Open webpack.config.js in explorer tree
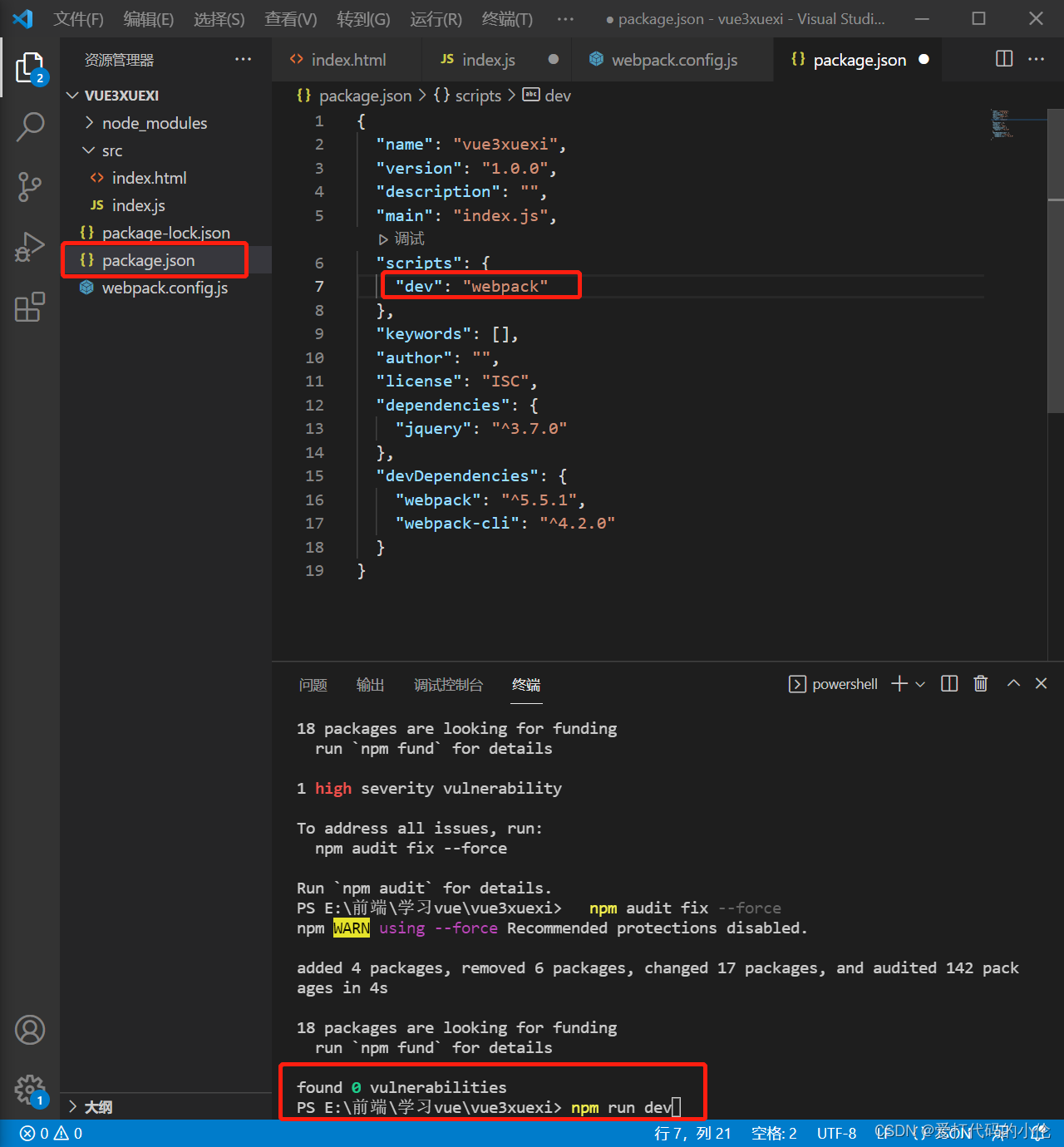Viewport: 1064px width, 1147px height. [165, 288]
